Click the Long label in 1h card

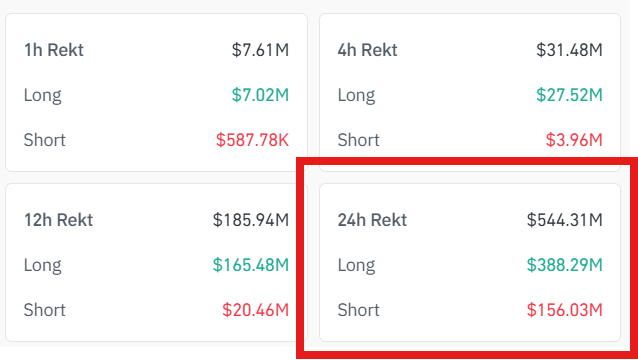click(x=43, y=96)
